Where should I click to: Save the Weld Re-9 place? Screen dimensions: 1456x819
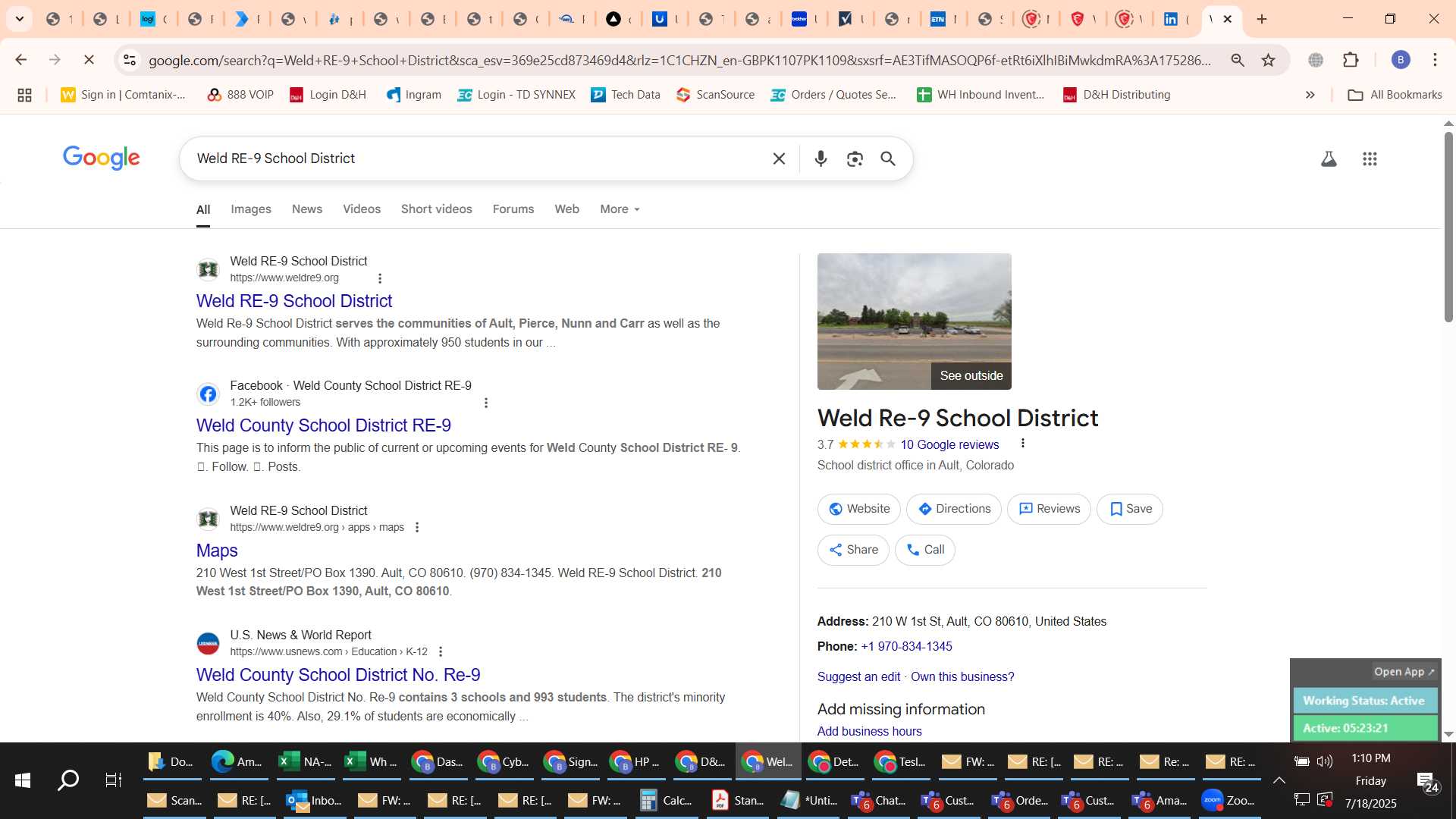[1130, 509]
